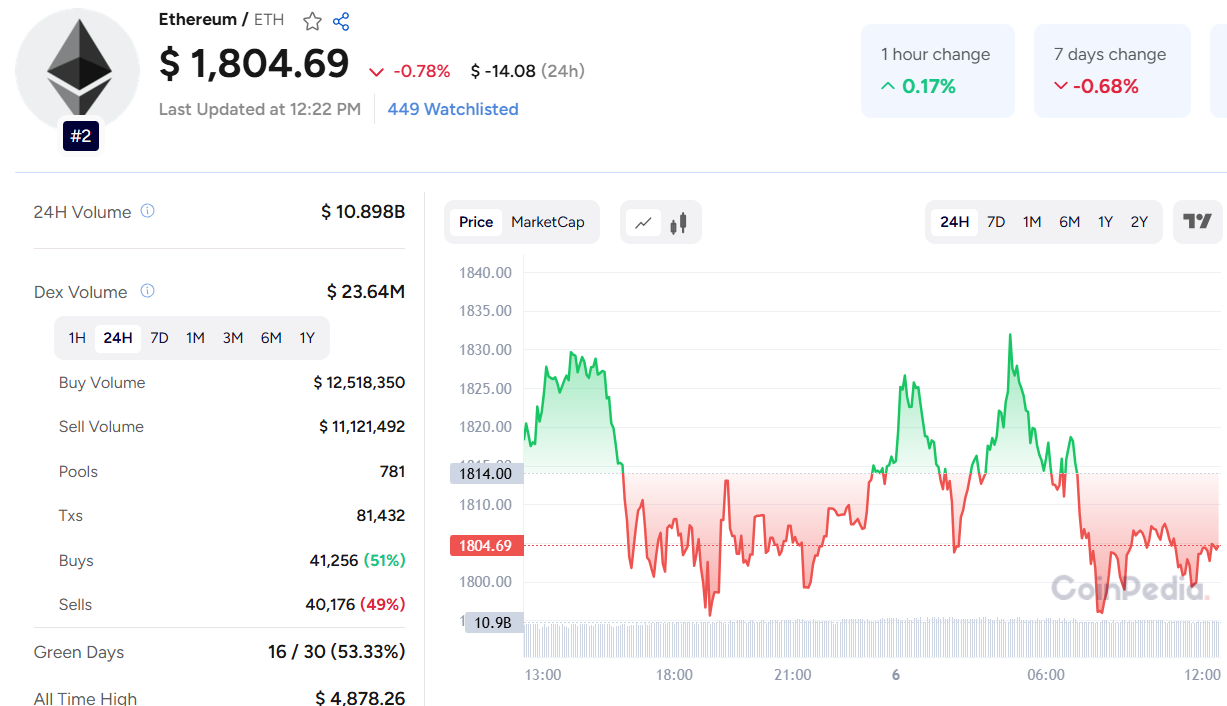1227x706 pixels.
Task: Click the Pools count 781
Action: coord(392,472)
